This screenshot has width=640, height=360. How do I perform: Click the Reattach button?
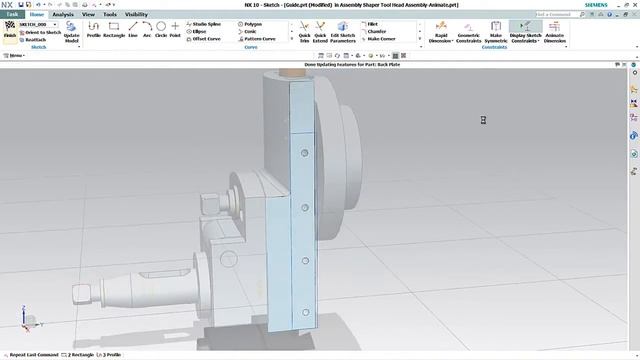tap(33, 40)
